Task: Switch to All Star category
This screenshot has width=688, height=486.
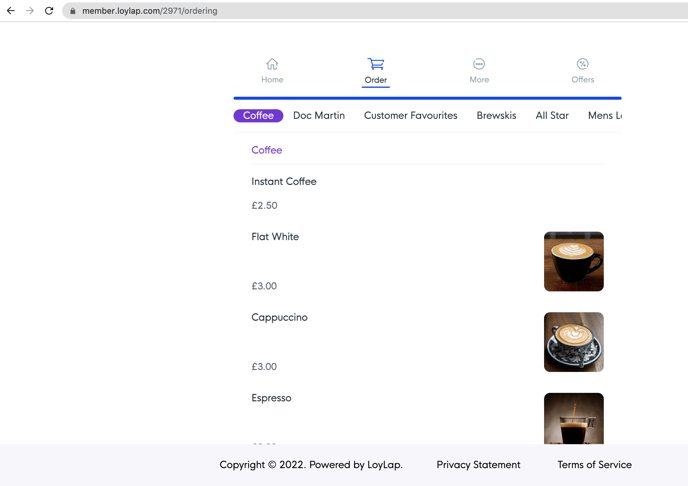Action: (x=552, y=115)
